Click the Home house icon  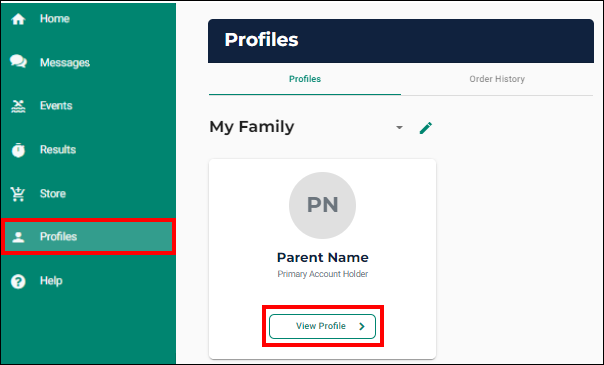coord(18,19)
